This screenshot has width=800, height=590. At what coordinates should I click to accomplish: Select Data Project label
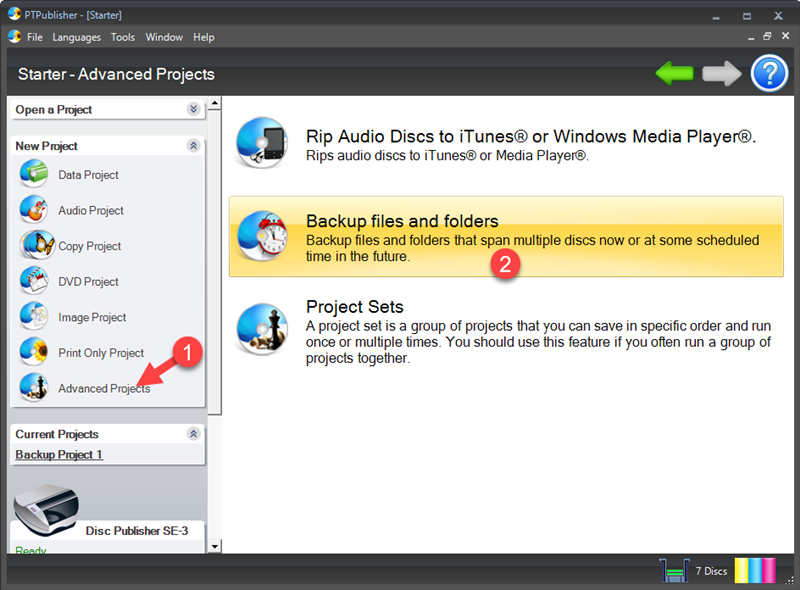pyautogui.click(x=88, y=175)
